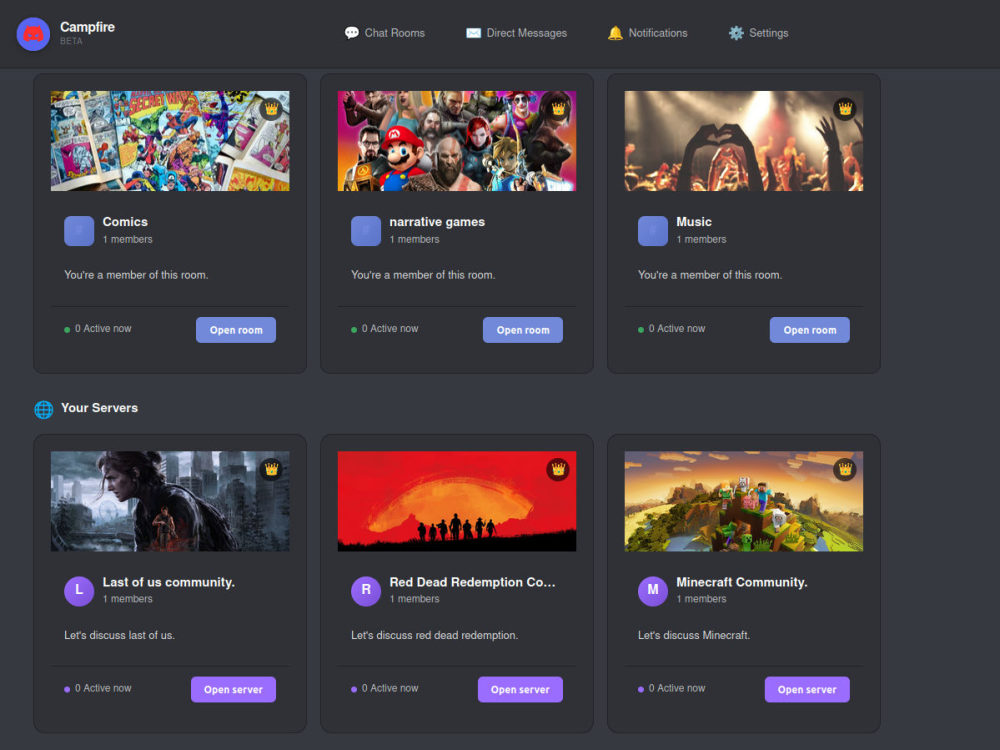Open room for Comics
Viewport: 1000px width, 750px height.
pos(236,330)
